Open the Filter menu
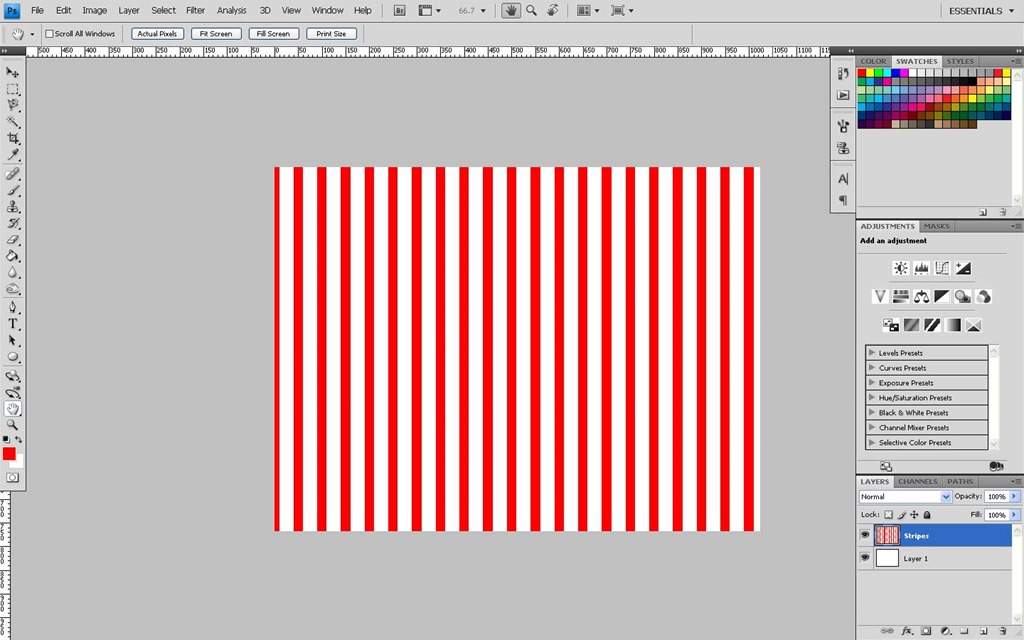The height and width of the screenshot is (640, 1024). [x=195, y=10]
